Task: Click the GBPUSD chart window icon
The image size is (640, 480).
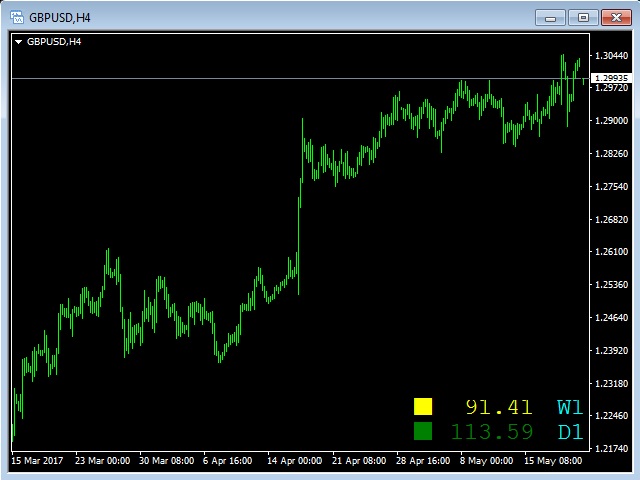Action: [x=17, y=18]
